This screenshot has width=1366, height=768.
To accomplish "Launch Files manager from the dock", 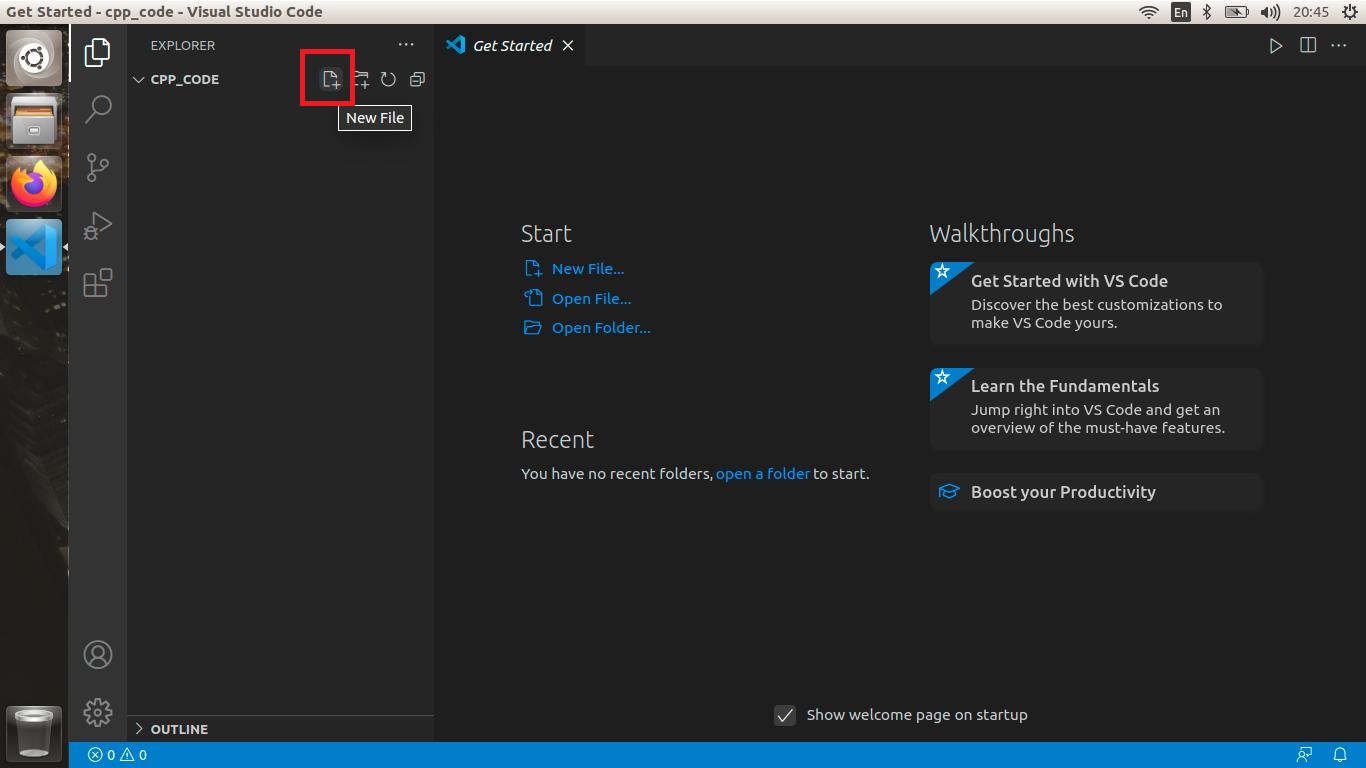I will pyautogui.click(x=34, y=120).
